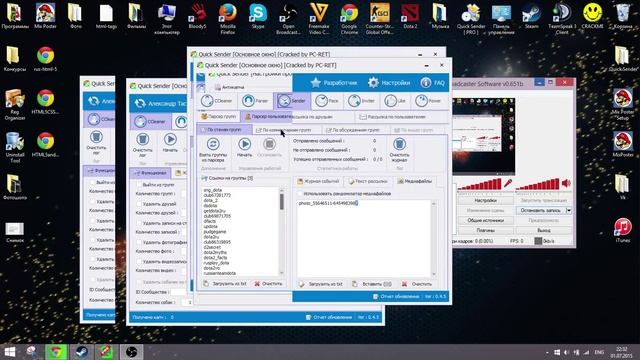Click Настройки button in Broadcaster window

(485, 200)
